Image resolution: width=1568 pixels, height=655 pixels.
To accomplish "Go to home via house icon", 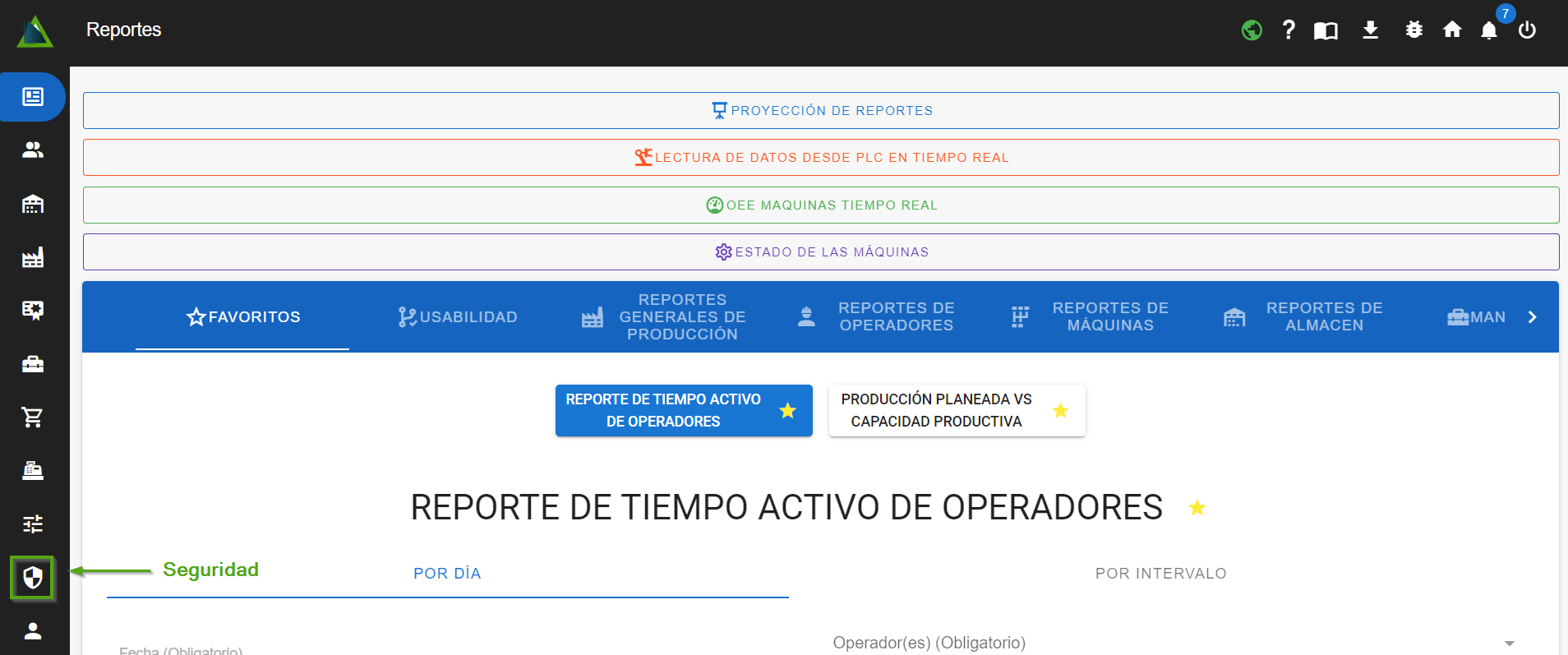I will pyautogui.click(x=1452, y=30).
